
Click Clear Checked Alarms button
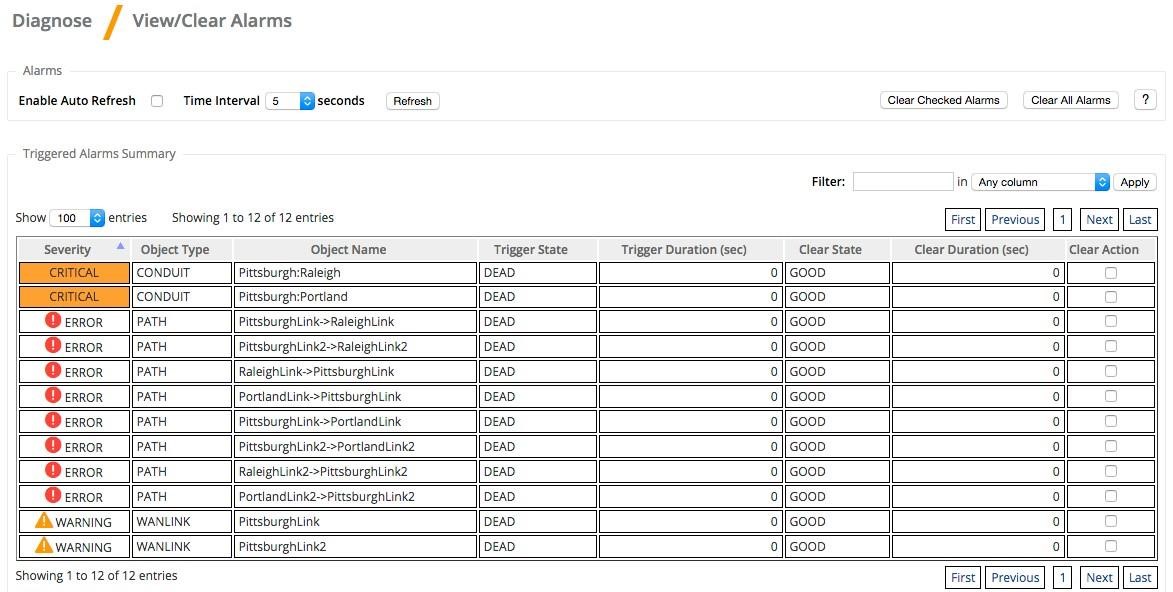click(x=943, y=100)
